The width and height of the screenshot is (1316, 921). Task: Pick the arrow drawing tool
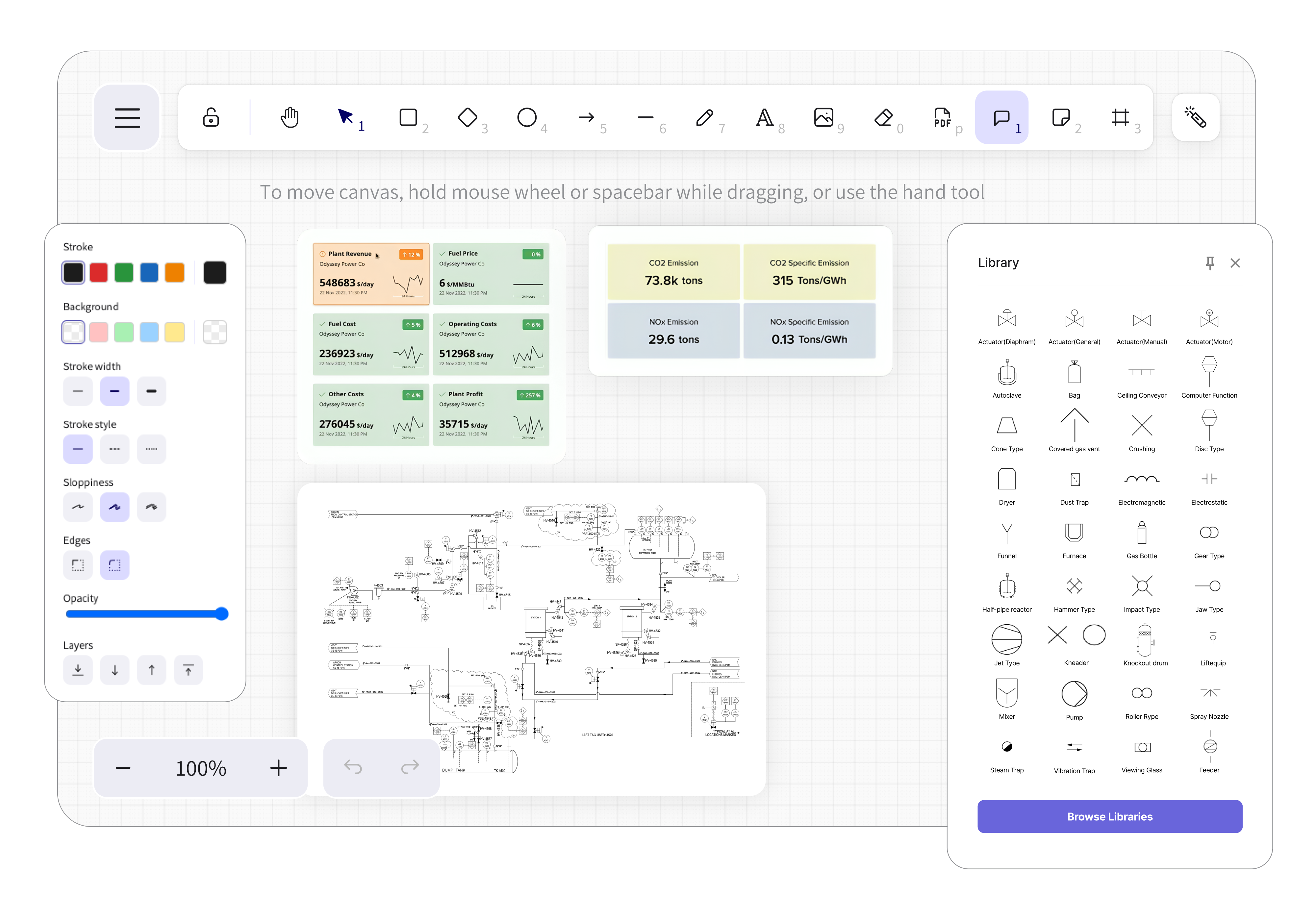pyautogui.click(x=586, y=117)
